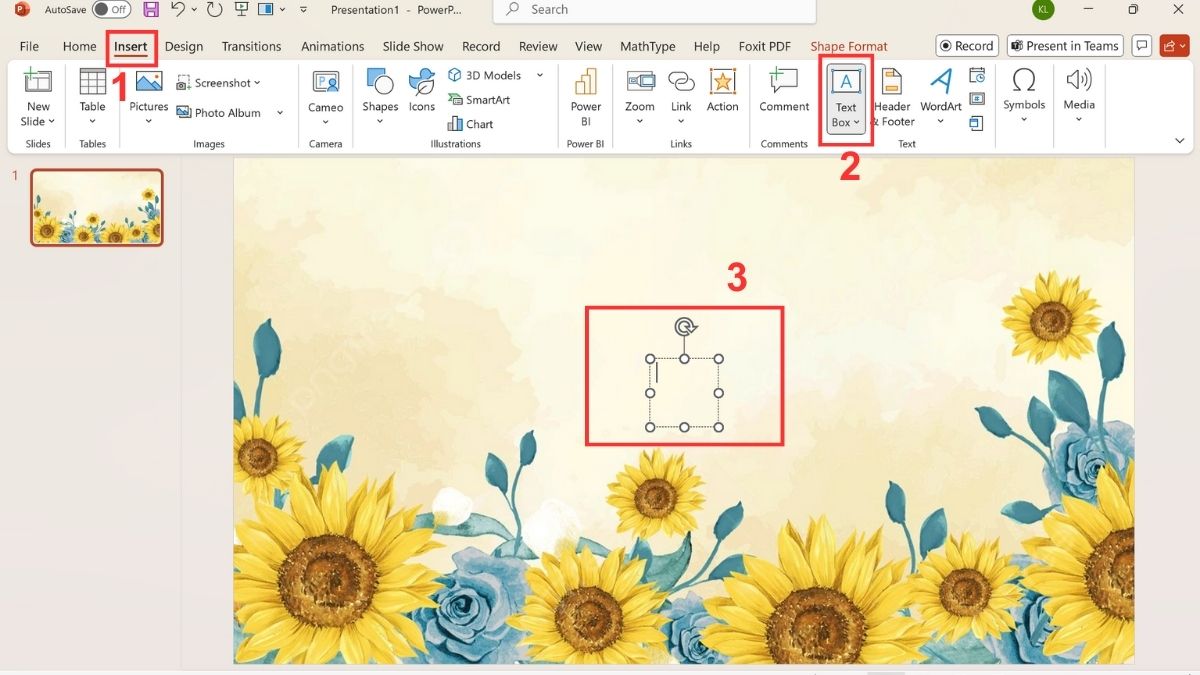Insert Slide Number icon

[977, 99]
